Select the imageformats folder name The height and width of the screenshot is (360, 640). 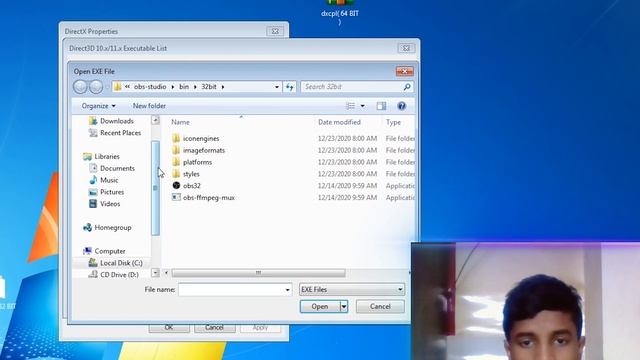point(204,150)
